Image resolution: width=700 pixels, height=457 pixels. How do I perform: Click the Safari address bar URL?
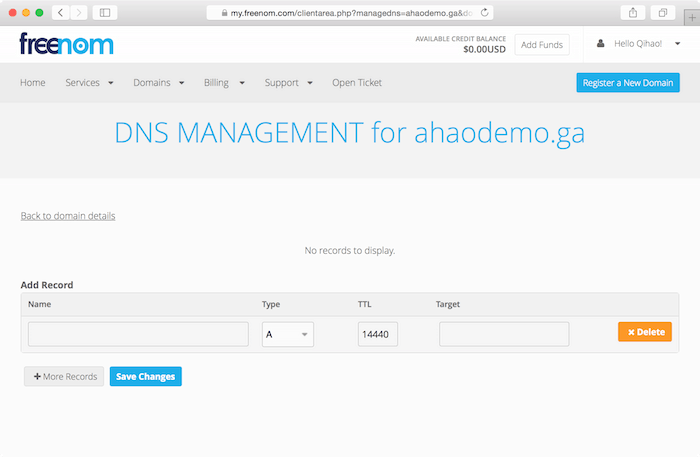click(350, 13)
